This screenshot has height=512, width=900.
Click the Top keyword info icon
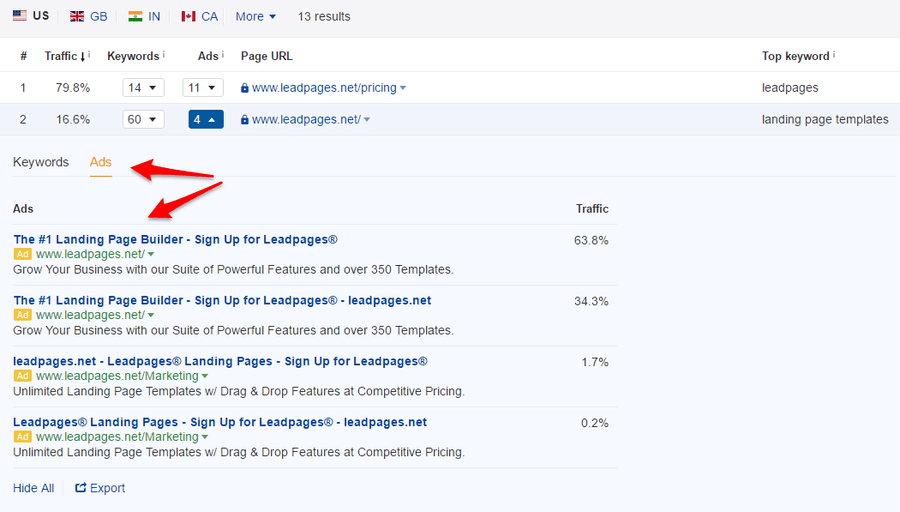[834, 56]
